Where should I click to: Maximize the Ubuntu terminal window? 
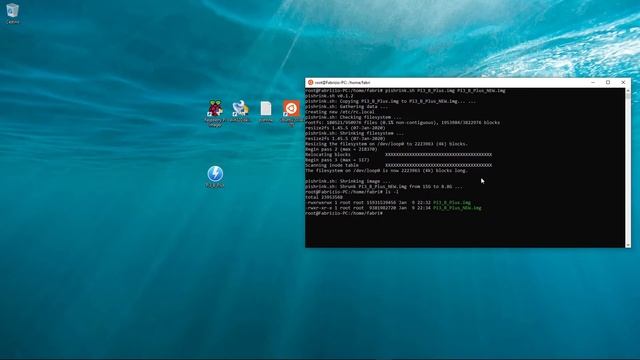608,82
